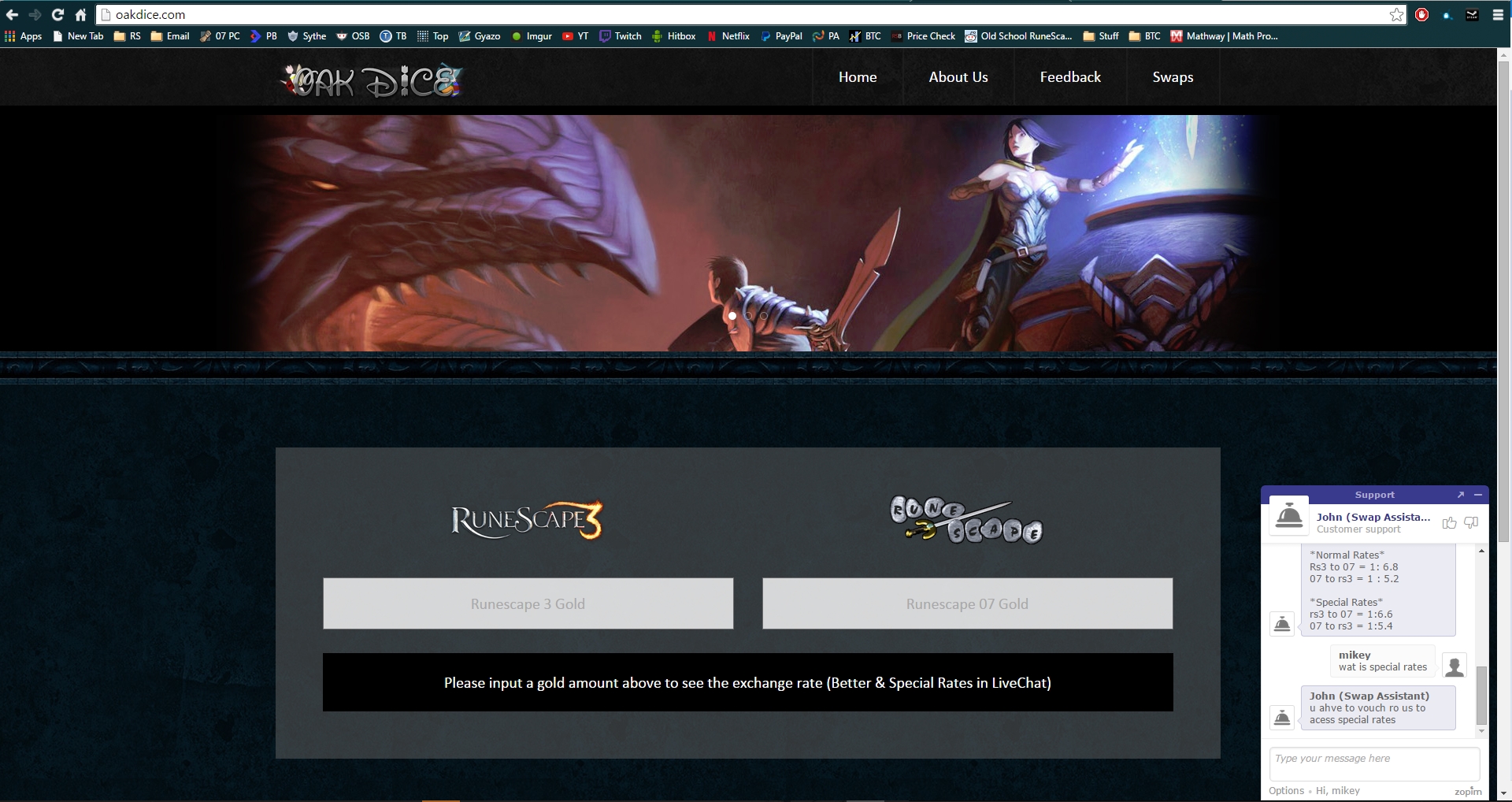Open the Mathway bookmark
The image size is (1512, 802).
click(1225, 36)
